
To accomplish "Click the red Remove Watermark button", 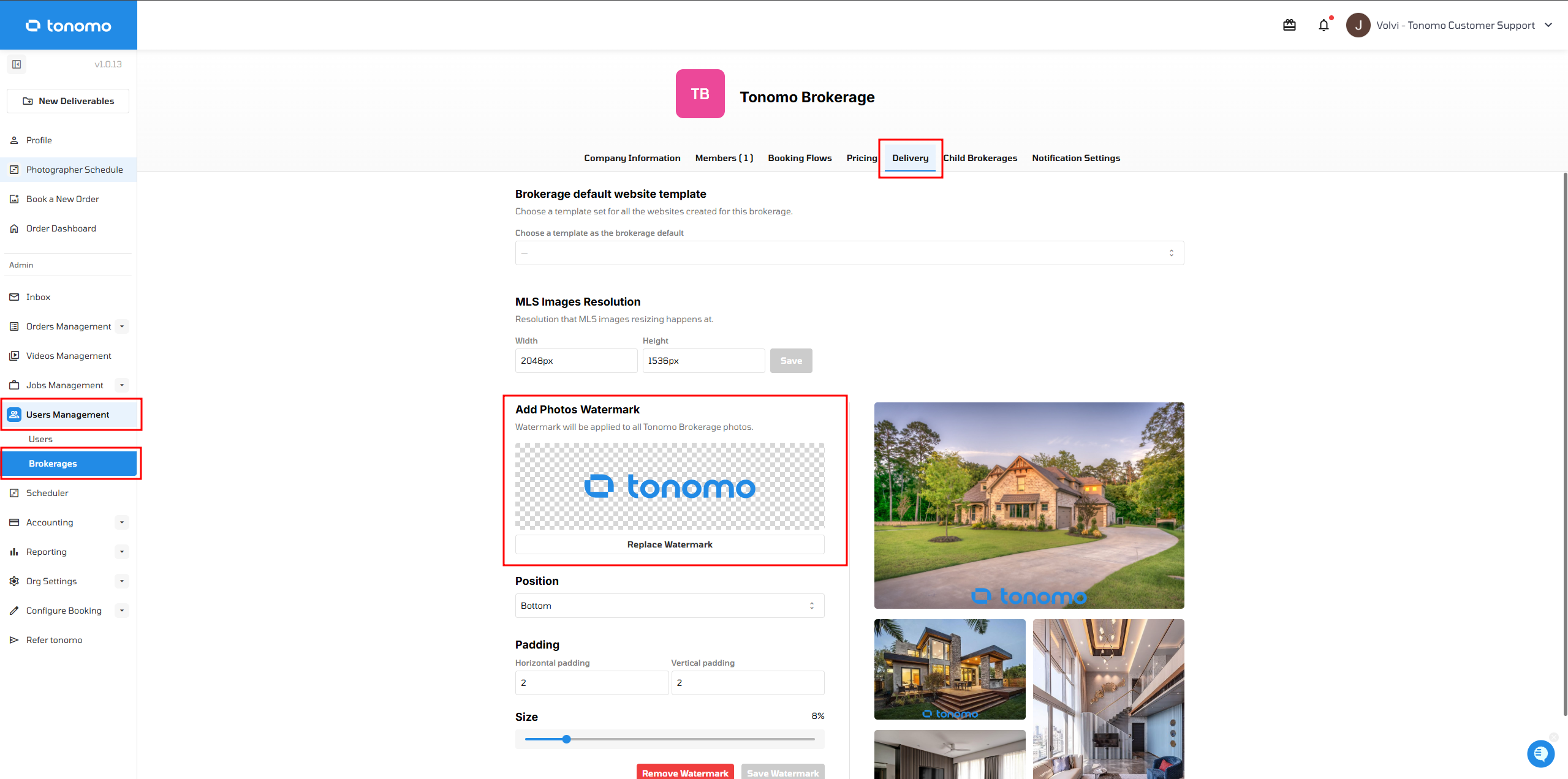I will pos(685,772).
